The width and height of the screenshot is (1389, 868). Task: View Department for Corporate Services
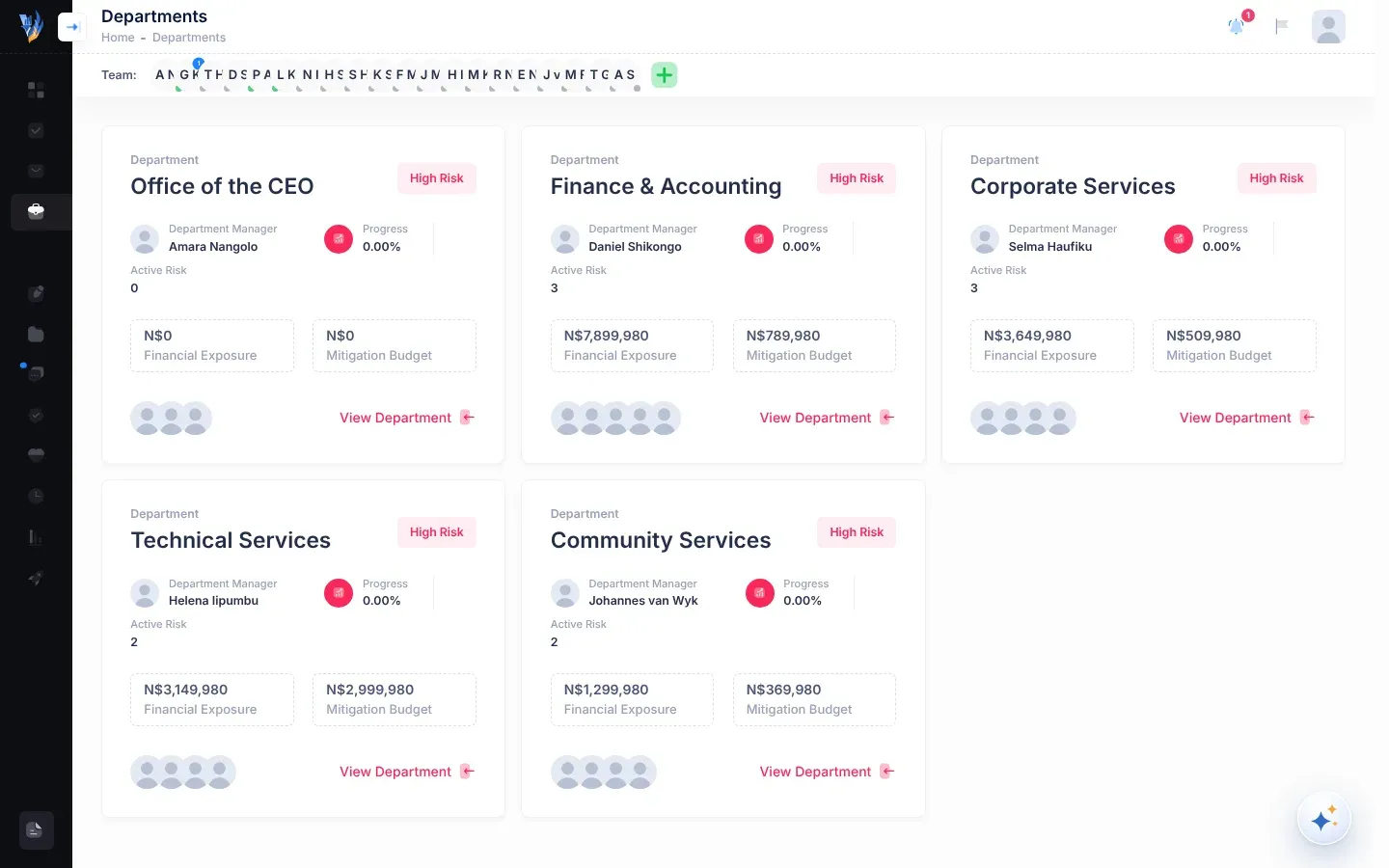tap(1246, 418)
